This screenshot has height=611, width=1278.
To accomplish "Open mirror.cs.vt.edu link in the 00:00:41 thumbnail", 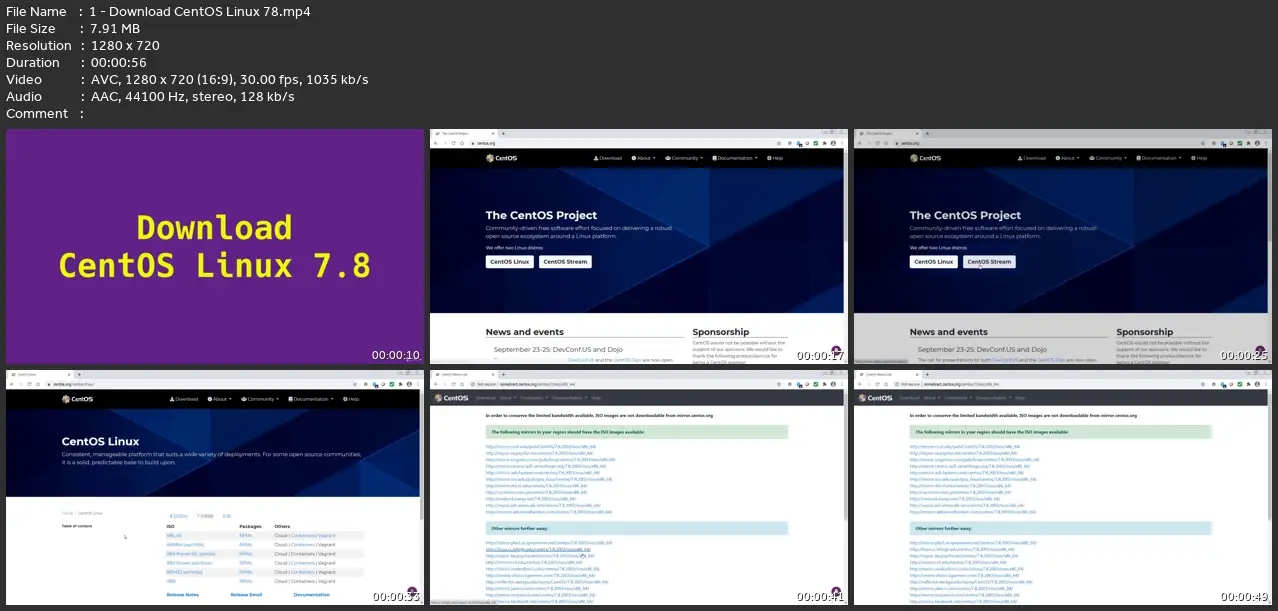I will click(541, 446).
